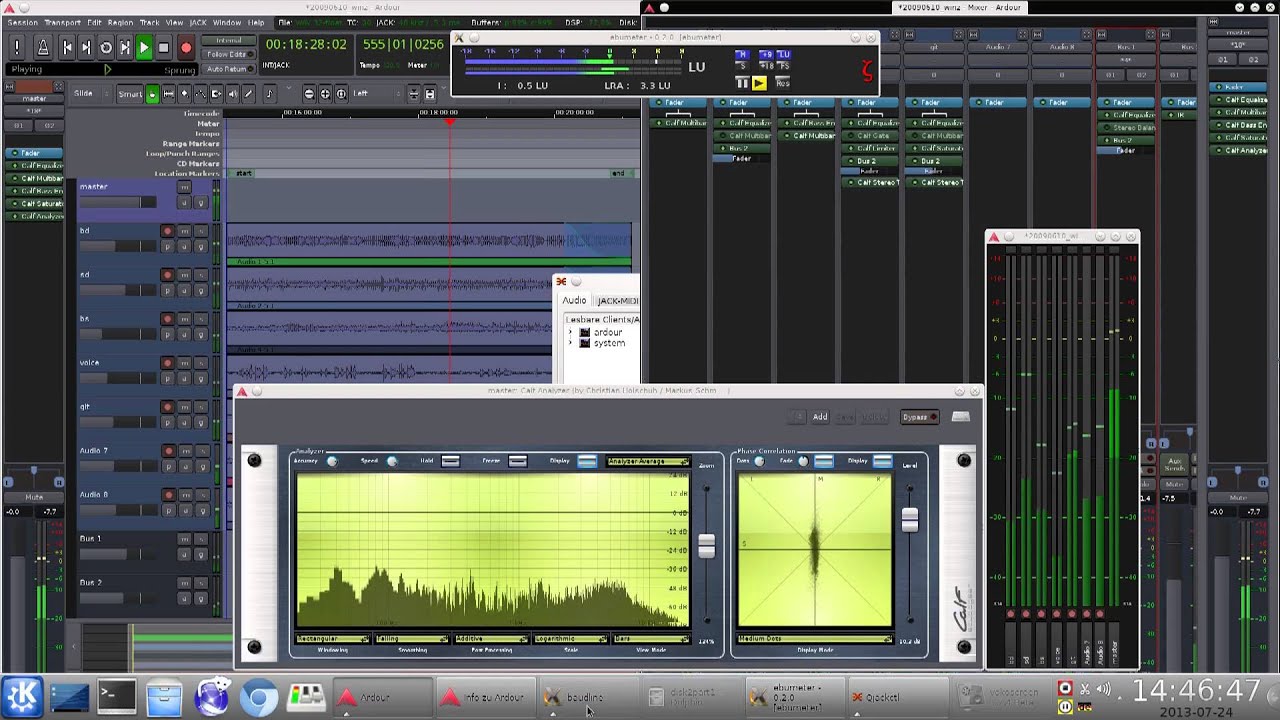Go to session end transport button
1280x720 pixels.
tap(86, 47)
